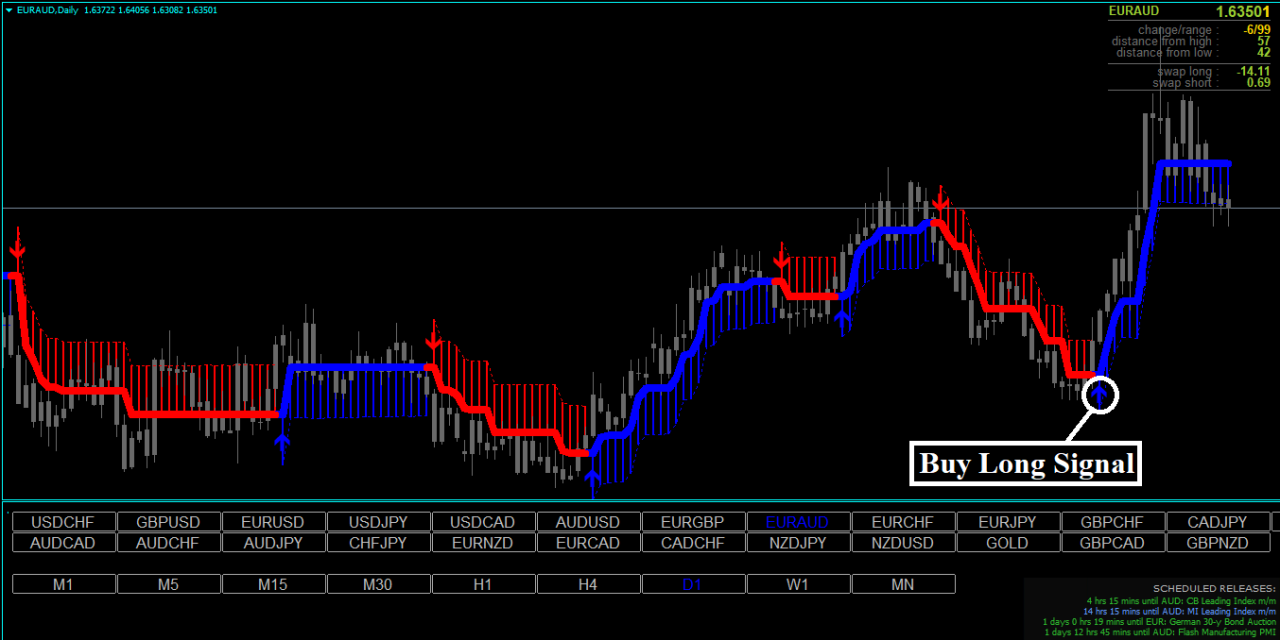Change timeframe to M5

coord(168,584)
